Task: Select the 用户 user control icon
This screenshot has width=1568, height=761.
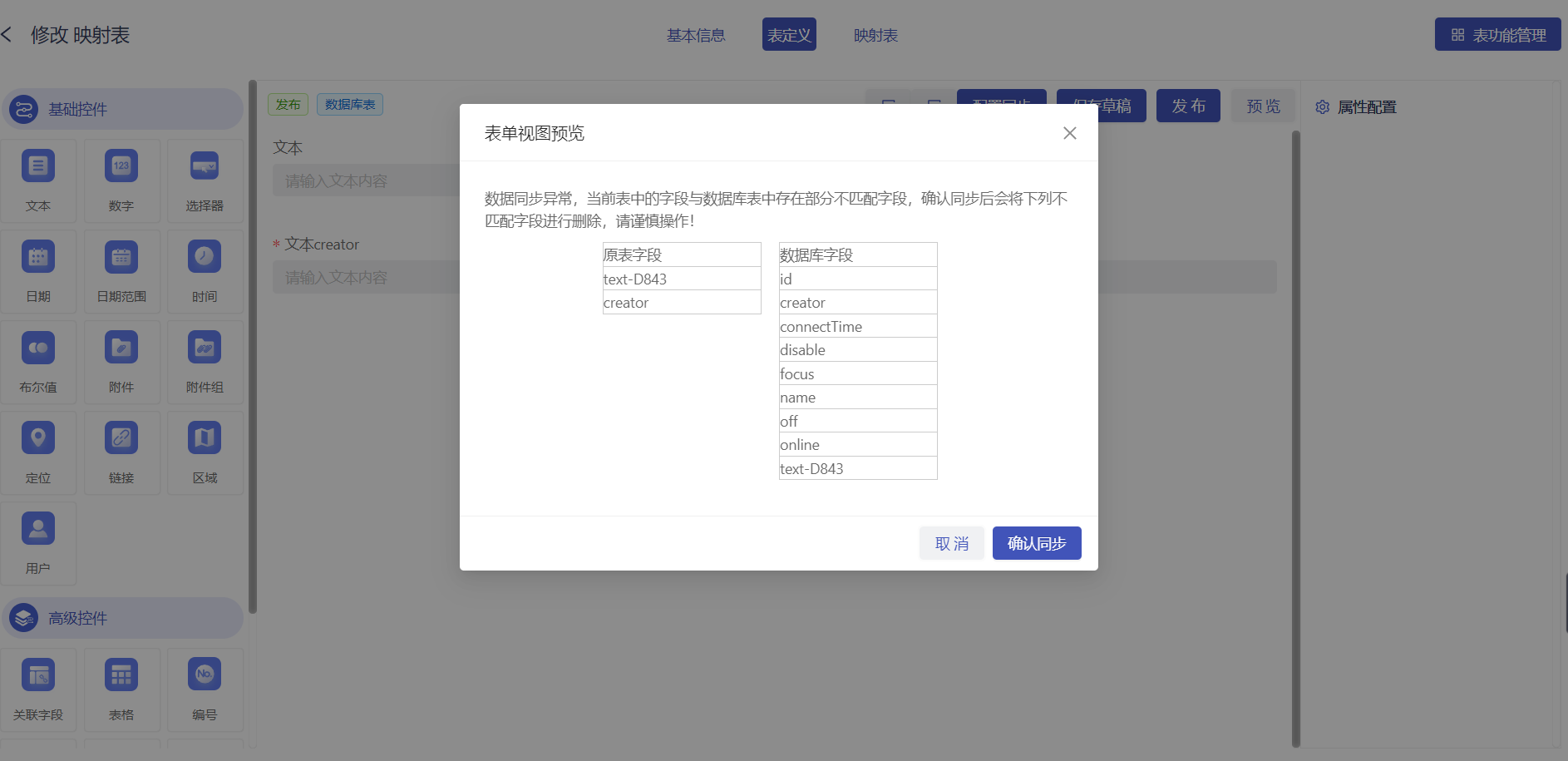Action: [38, 529]
